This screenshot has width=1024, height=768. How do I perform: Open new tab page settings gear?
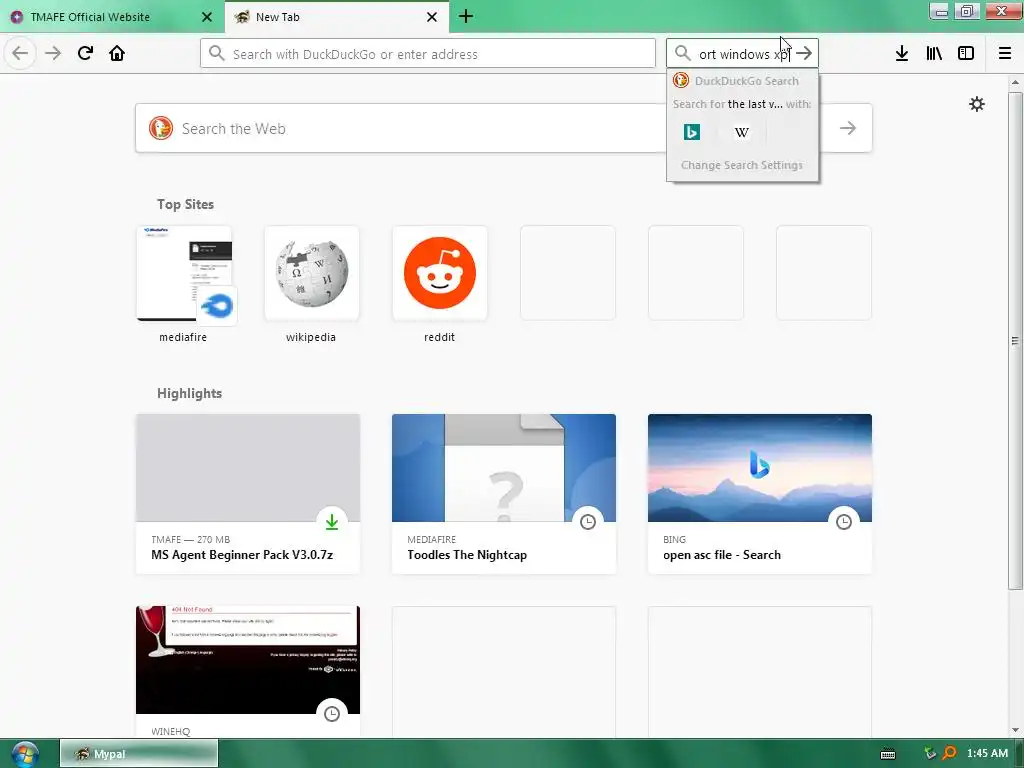click(x=976, y=104)
